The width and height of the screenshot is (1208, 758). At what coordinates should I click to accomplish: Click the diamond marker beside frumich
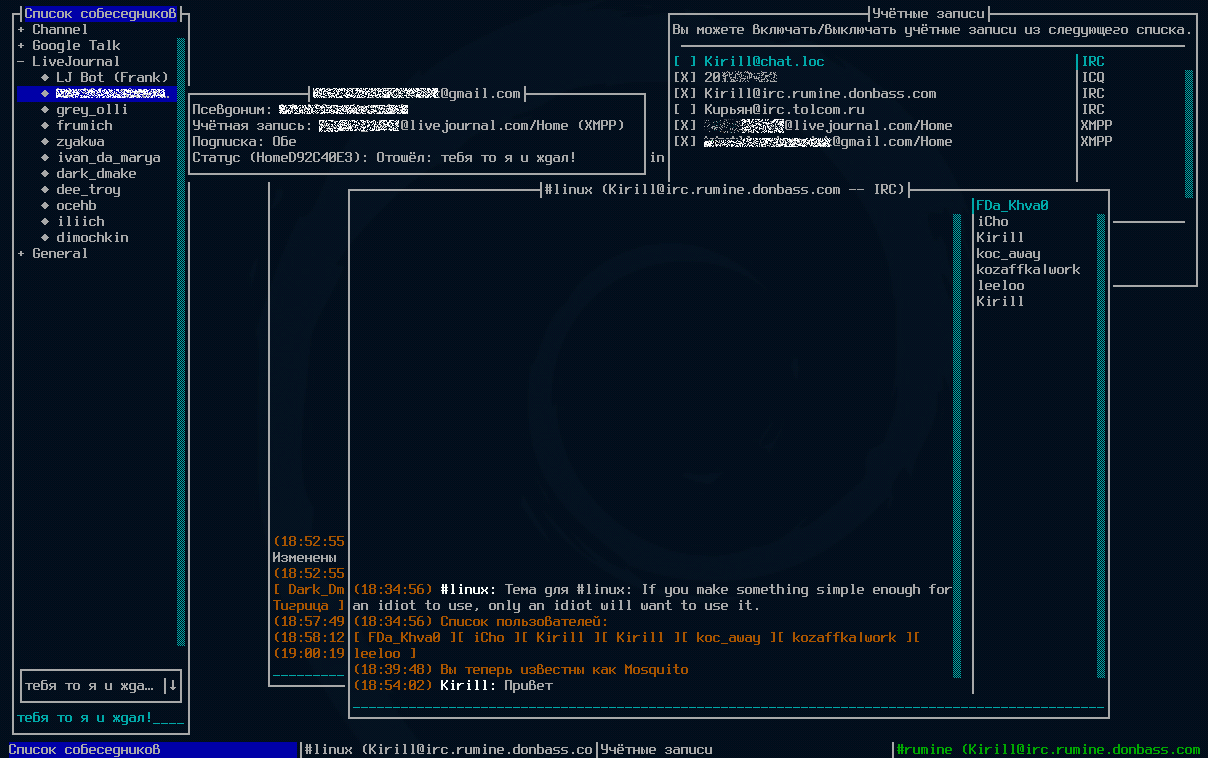[45, 125]
